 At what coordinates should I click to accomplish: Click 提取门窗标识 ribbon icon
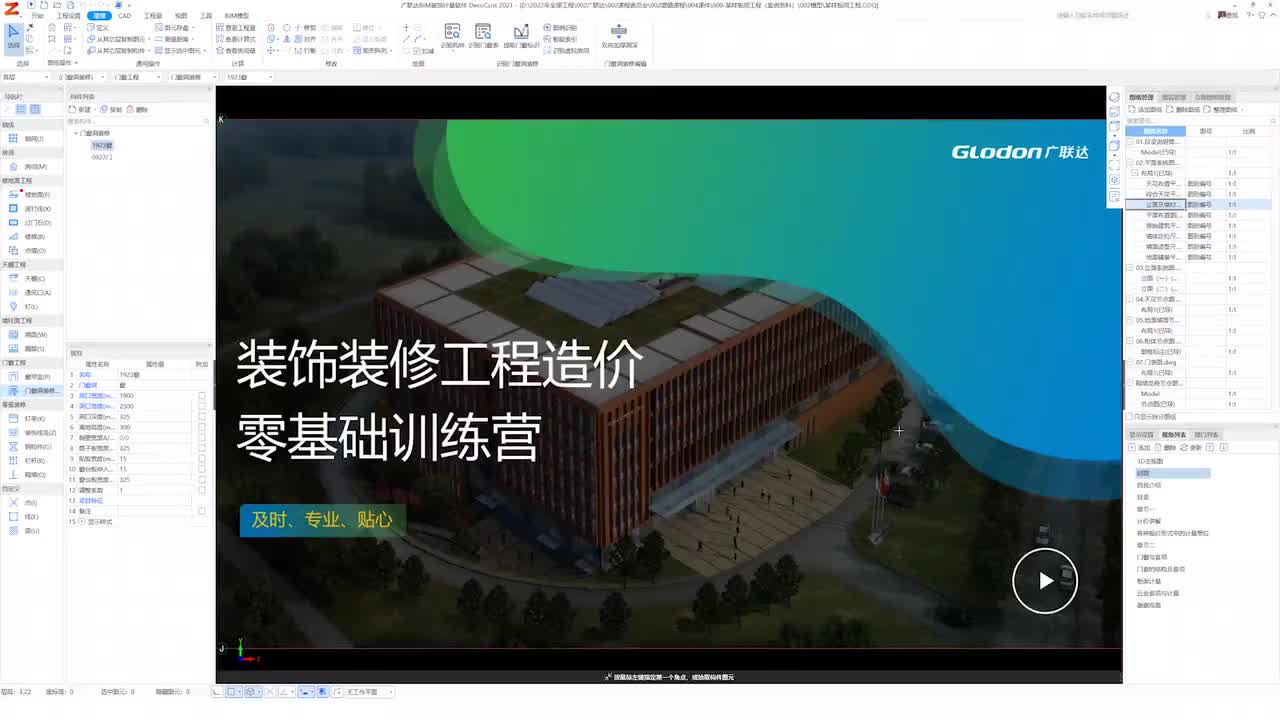click(x=521, y=37)
